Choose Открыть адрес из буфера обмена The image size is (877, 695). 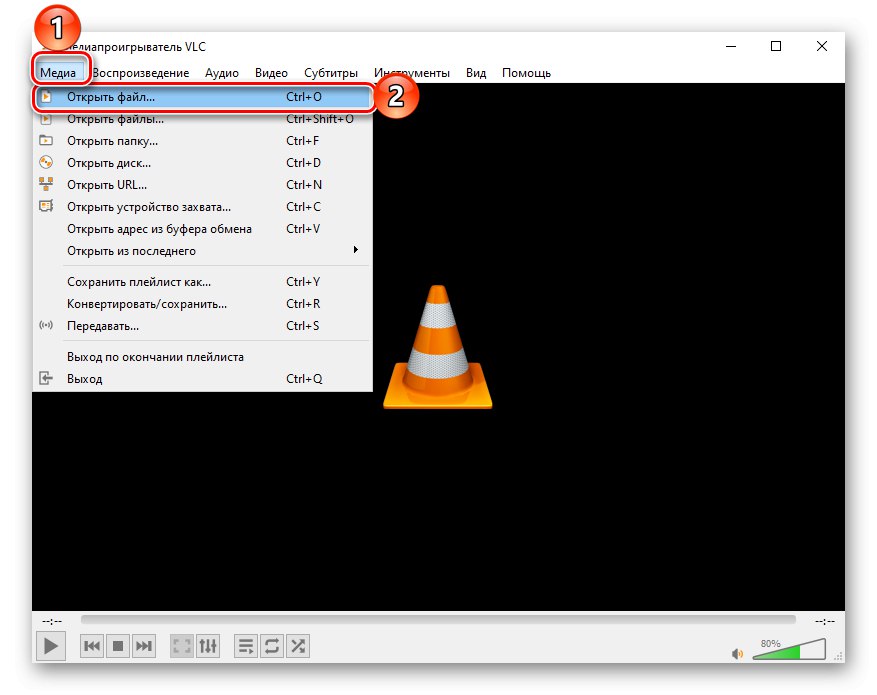(x=202, y=229)
